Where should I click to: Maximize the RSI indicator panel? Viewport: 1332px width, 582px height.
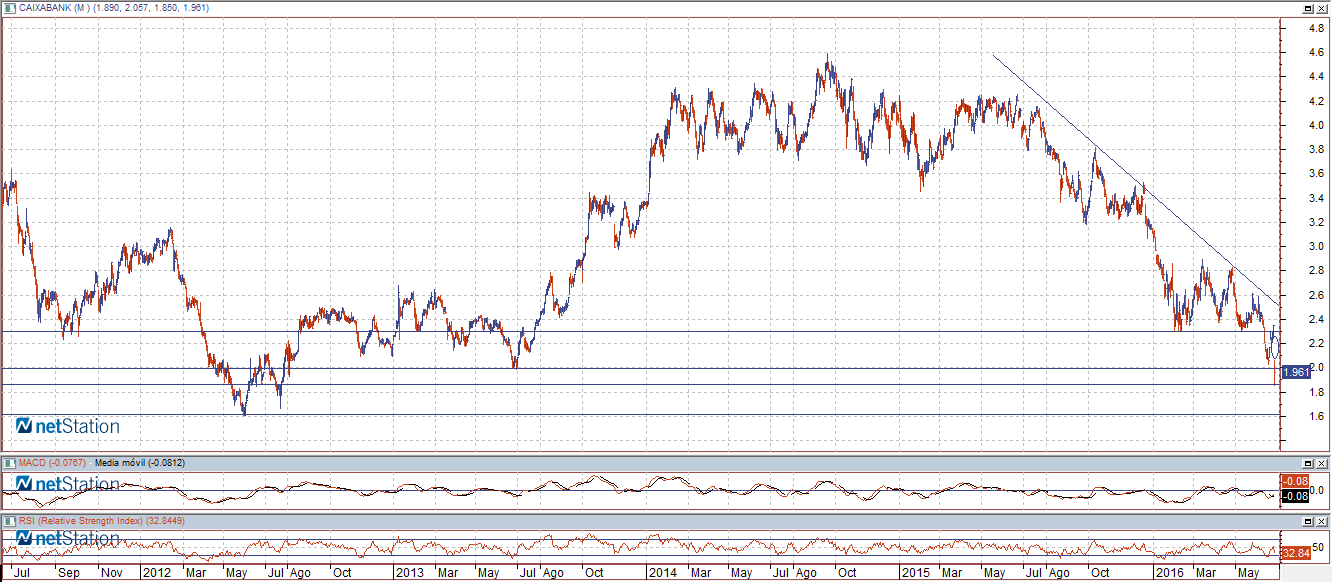[1307, 521]
